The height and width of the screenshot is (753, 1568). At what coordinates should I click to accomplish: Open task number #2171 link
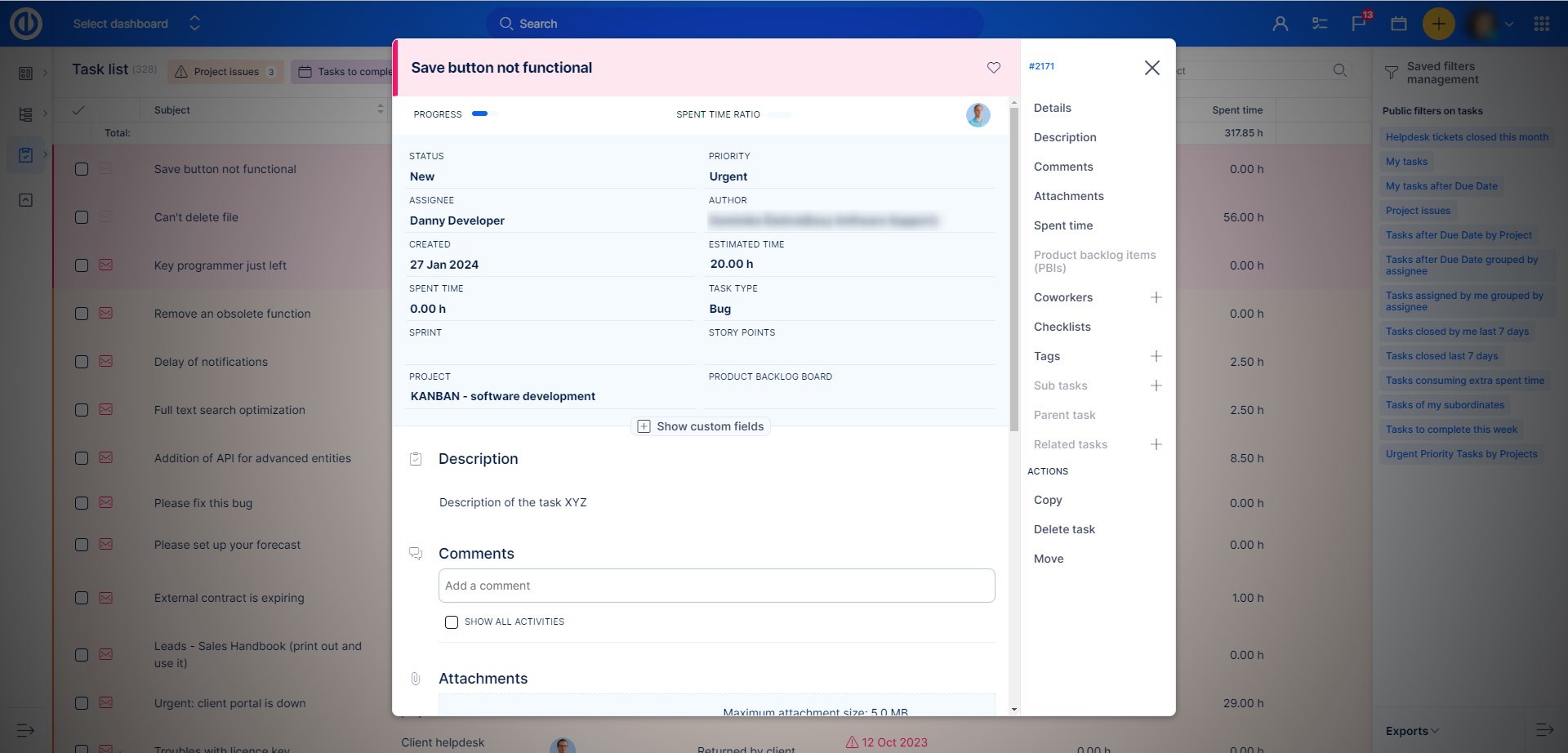pos(1041,66)
